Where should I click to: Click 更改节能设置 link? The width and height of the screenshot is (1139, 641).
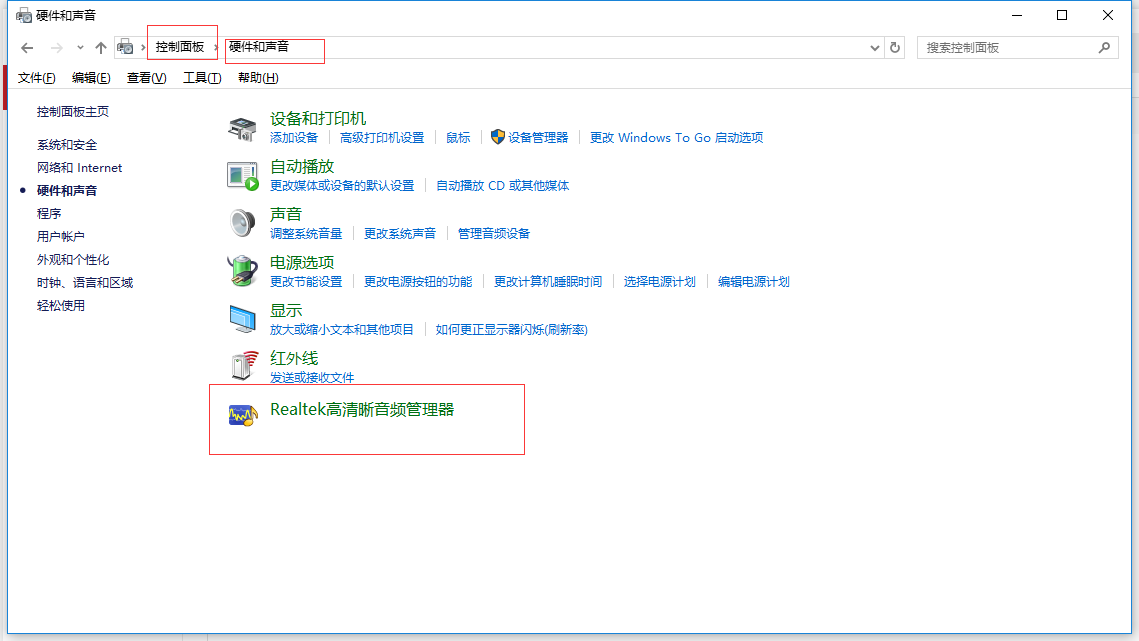click(306, 281)
